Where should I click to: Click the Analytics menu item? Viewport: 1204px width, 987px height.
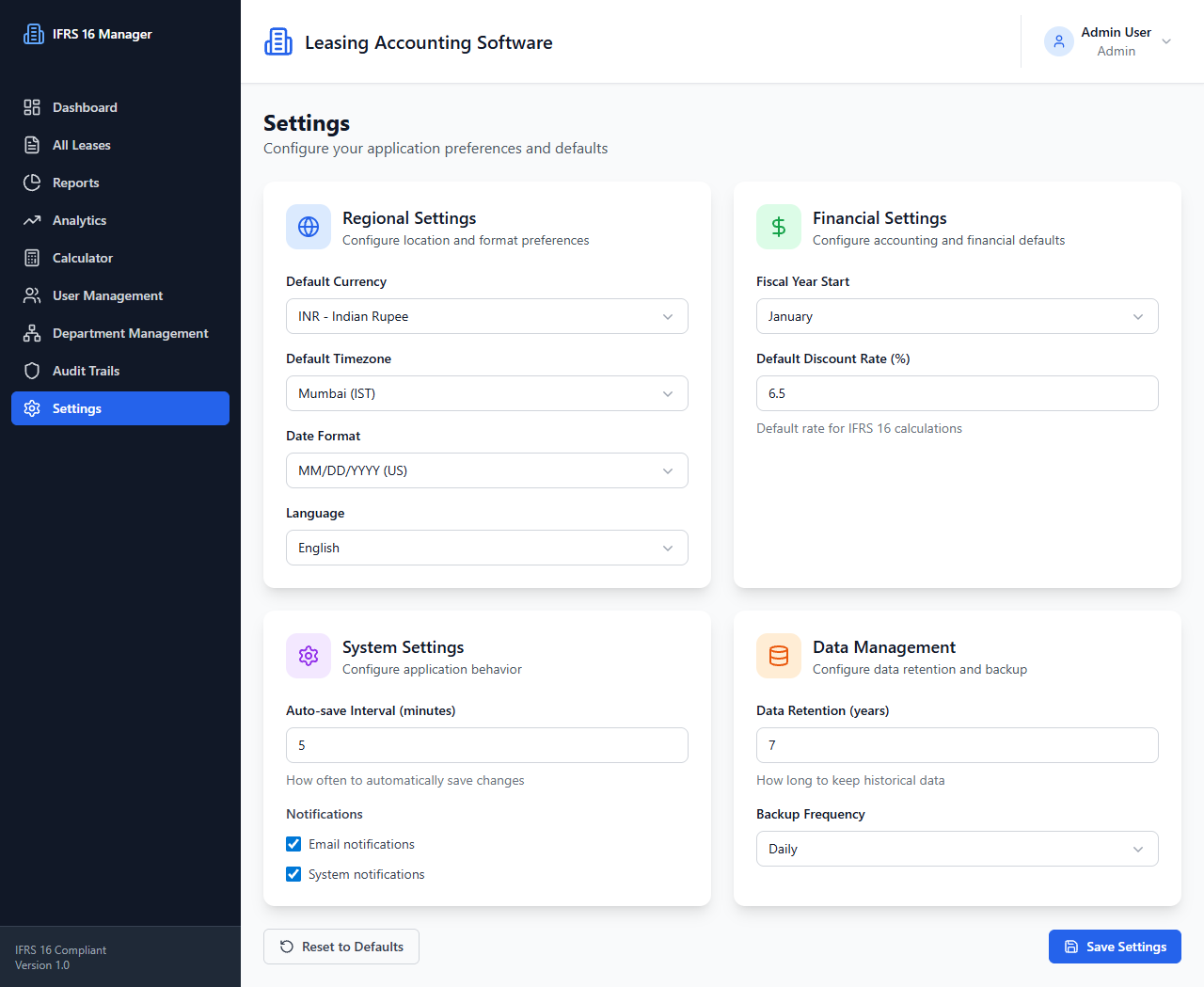point(120,220)
